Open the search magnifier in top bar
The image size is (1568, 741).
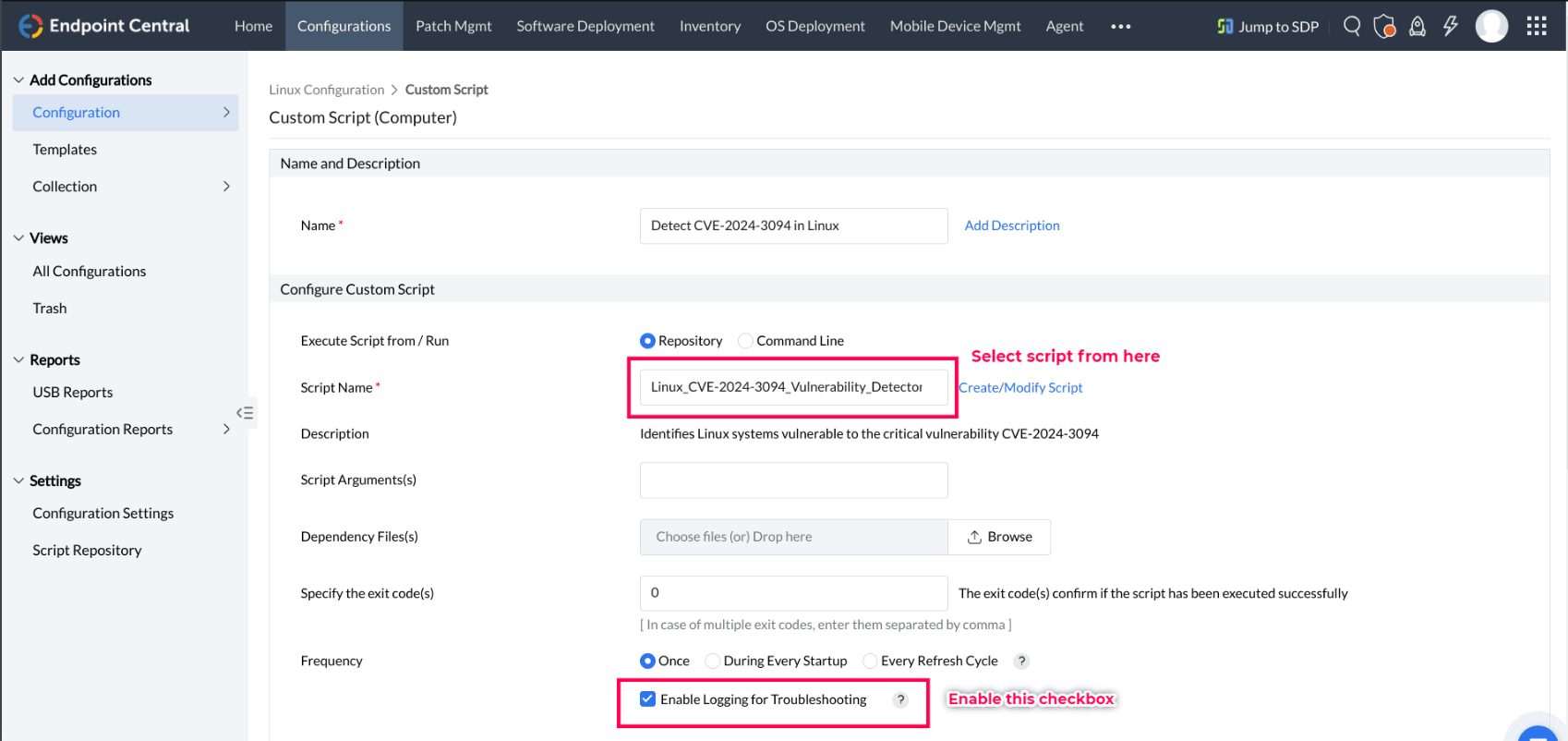(x=1352, y=26)
